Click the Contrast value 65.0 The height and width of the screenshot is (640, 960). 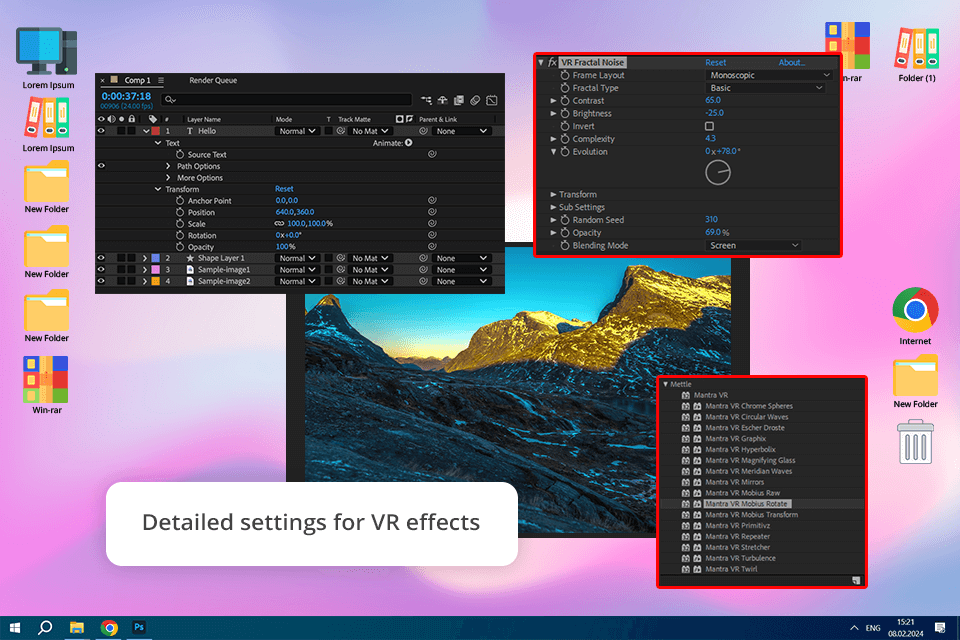tap(713, 100)
